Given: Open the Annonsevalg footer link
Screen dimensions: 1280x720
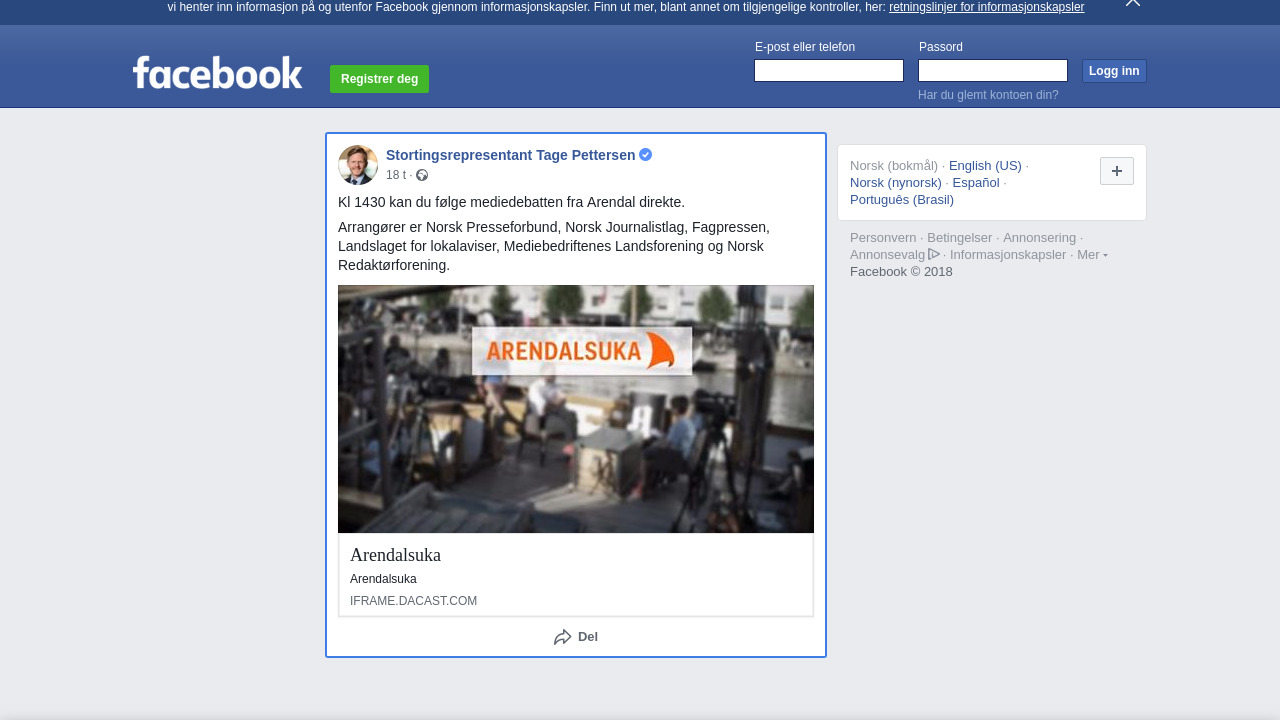Looking at the screenshot, I should pyautogui.click(x=887, y=255).
